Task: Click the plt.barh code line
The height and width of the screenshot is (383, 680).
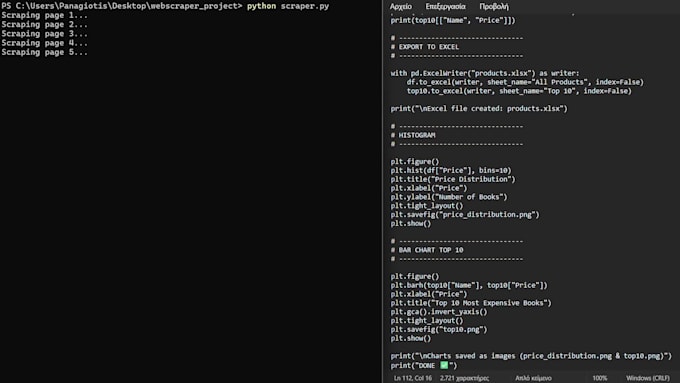Action: (469, 285)
